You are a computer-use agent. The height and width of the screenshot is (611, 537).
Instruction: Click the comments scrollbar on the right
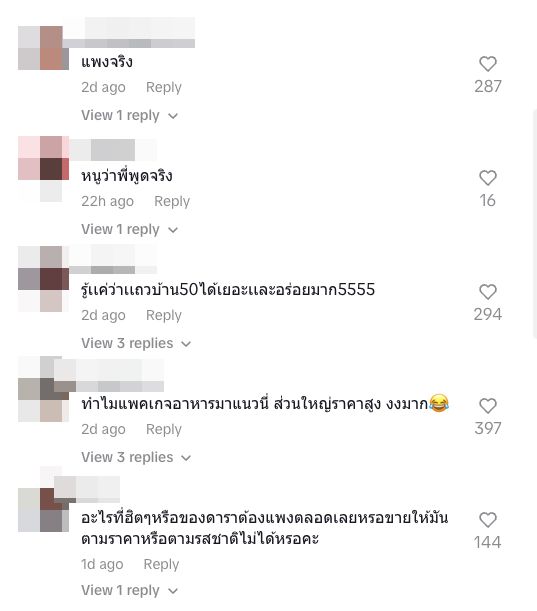pyautogui.click(x=534, y=224)
